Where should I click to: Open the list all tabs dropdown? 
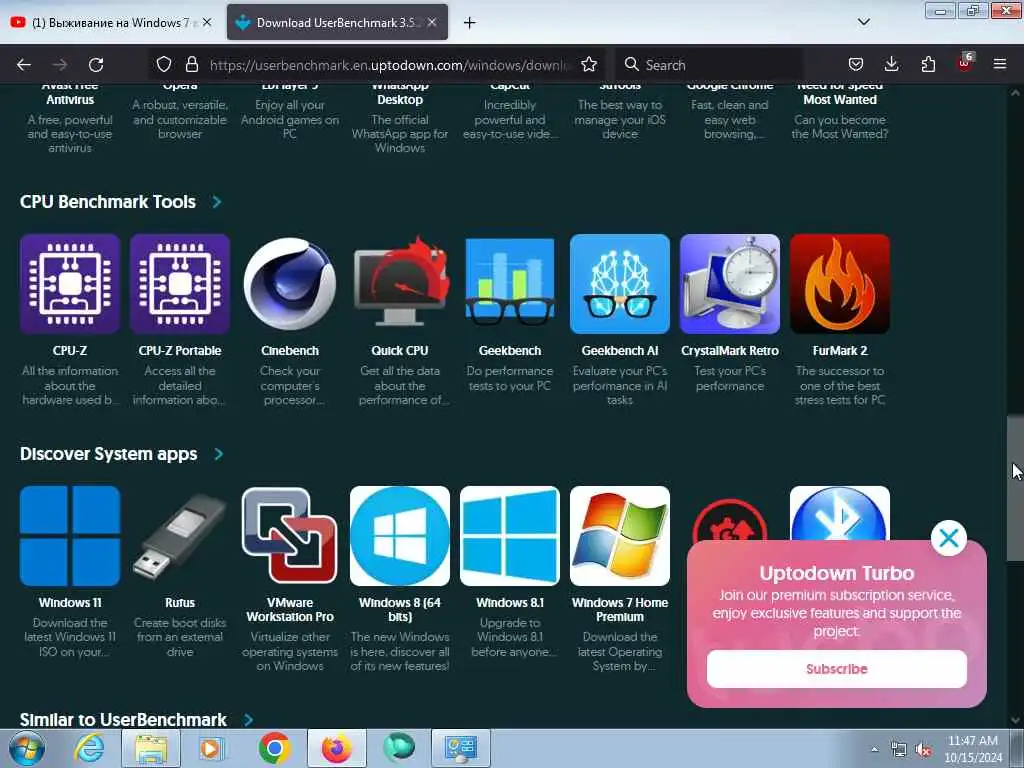pos(864,22)
